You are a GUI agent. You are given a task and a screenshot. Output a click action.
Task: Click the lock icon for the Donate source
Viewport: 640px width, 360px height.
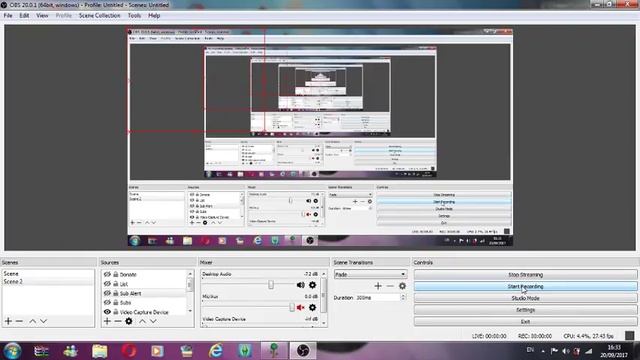[x=116, y=275]
